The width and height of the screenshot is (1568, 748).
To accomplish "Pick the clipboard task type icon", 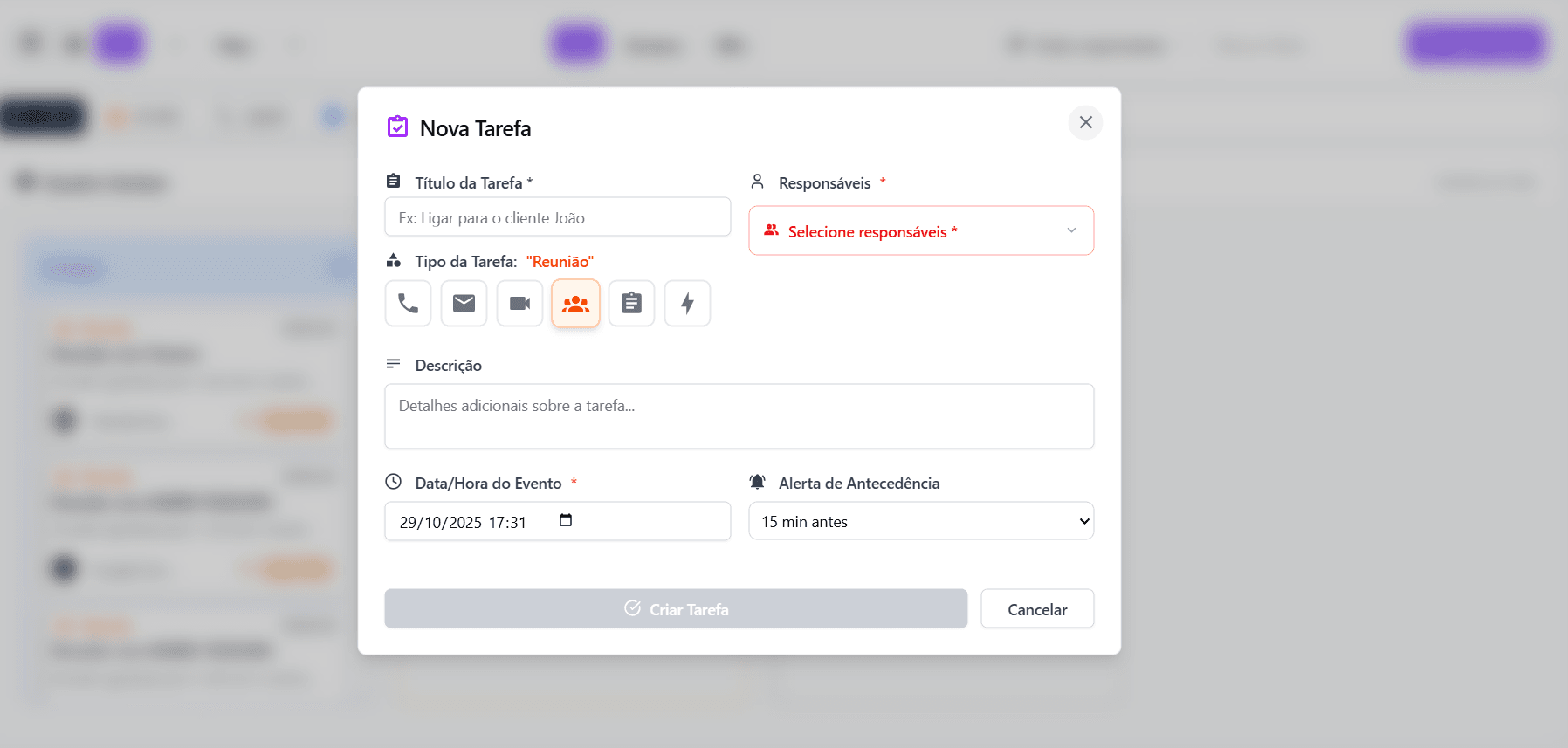I will tap(631, 304).
